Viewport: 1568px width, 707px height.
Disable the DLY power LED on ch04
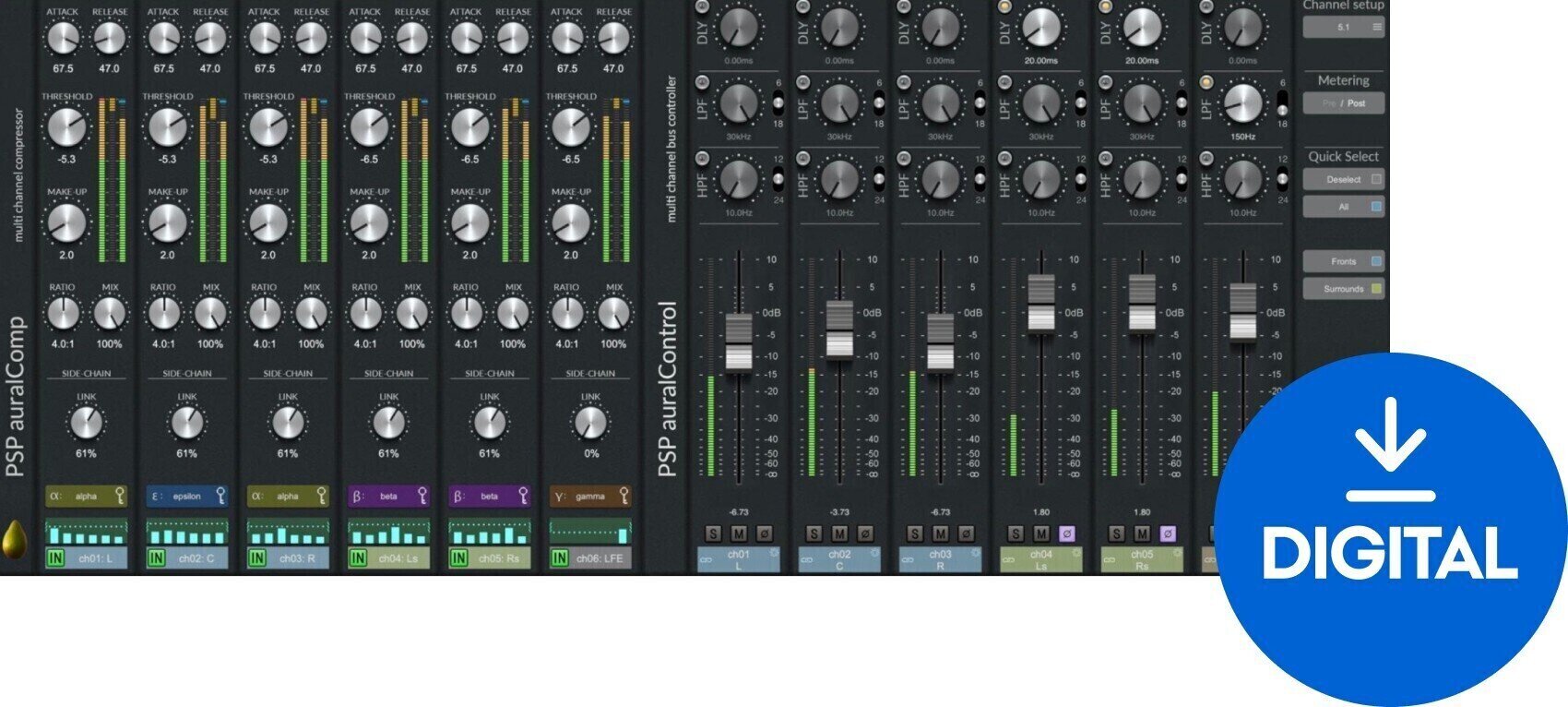coord(1004,6)
